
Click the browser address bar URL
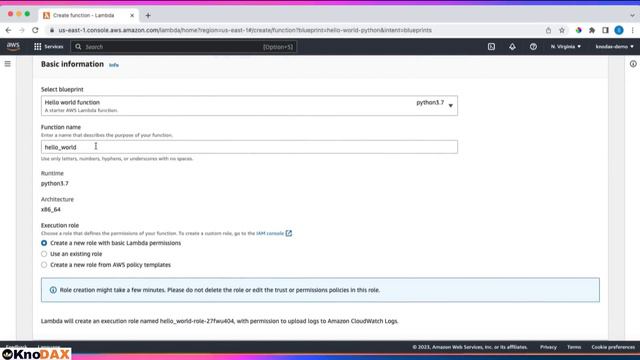tap(245, 30)
